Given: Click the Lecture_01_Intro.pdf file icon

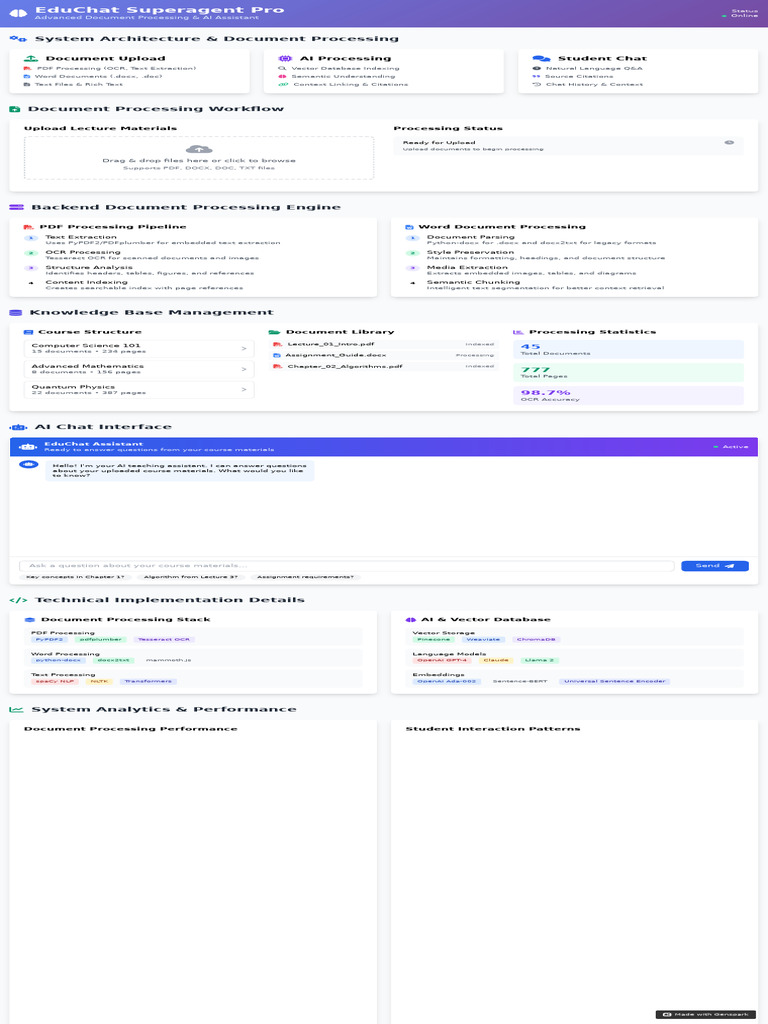Looking at the screenshot, I should 278,344.
